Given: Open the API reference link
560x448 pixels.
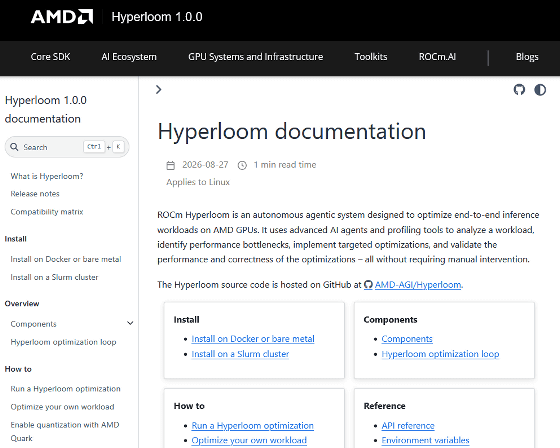Looking at the screenshot, I should (x=408, y=425).
